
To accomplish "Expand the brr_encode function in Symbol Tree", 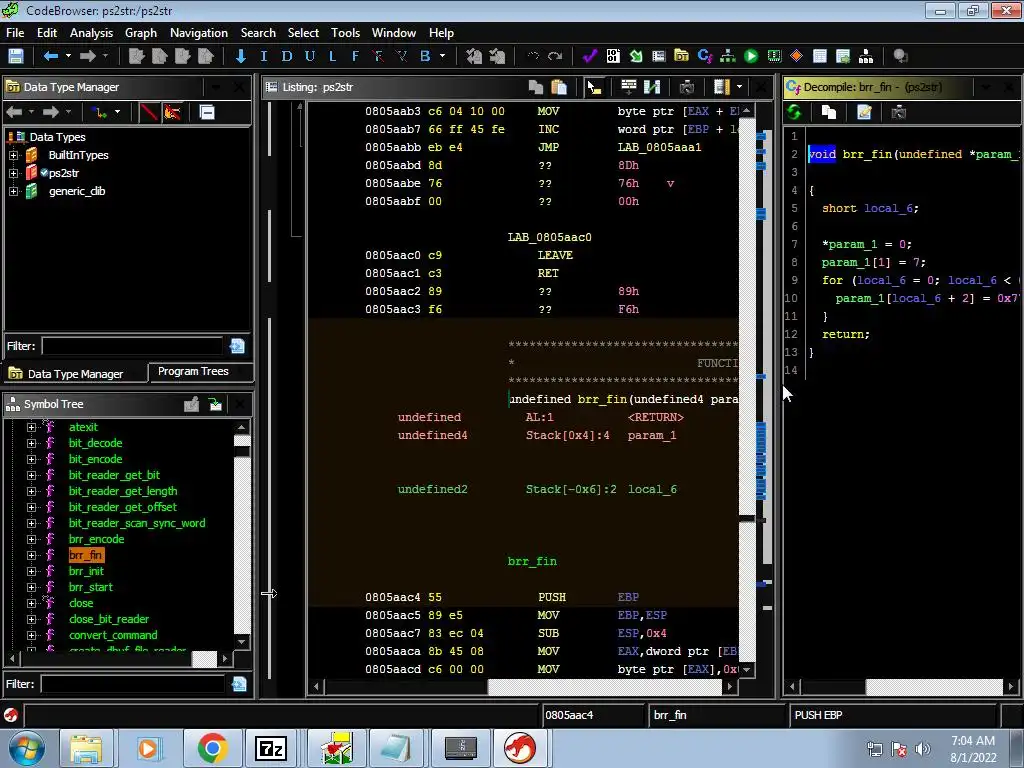I will tap(31, 539).
